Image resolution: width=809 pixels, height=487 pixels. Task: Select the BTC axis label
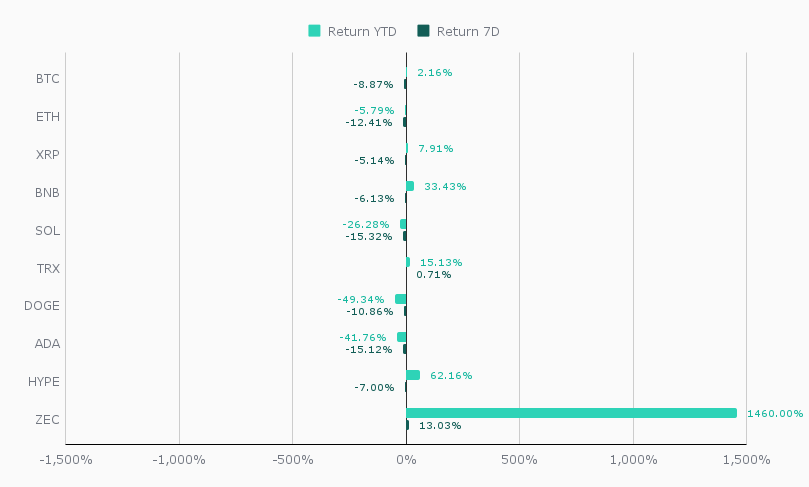point(48,79)
